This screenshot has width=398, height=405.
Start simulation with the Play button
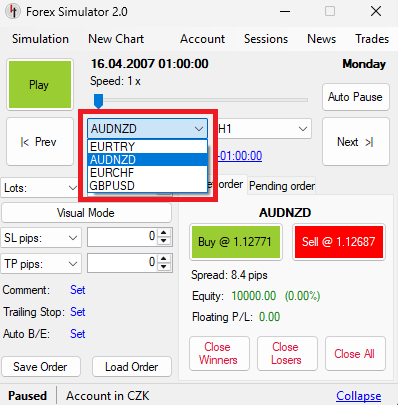[40, 84]
